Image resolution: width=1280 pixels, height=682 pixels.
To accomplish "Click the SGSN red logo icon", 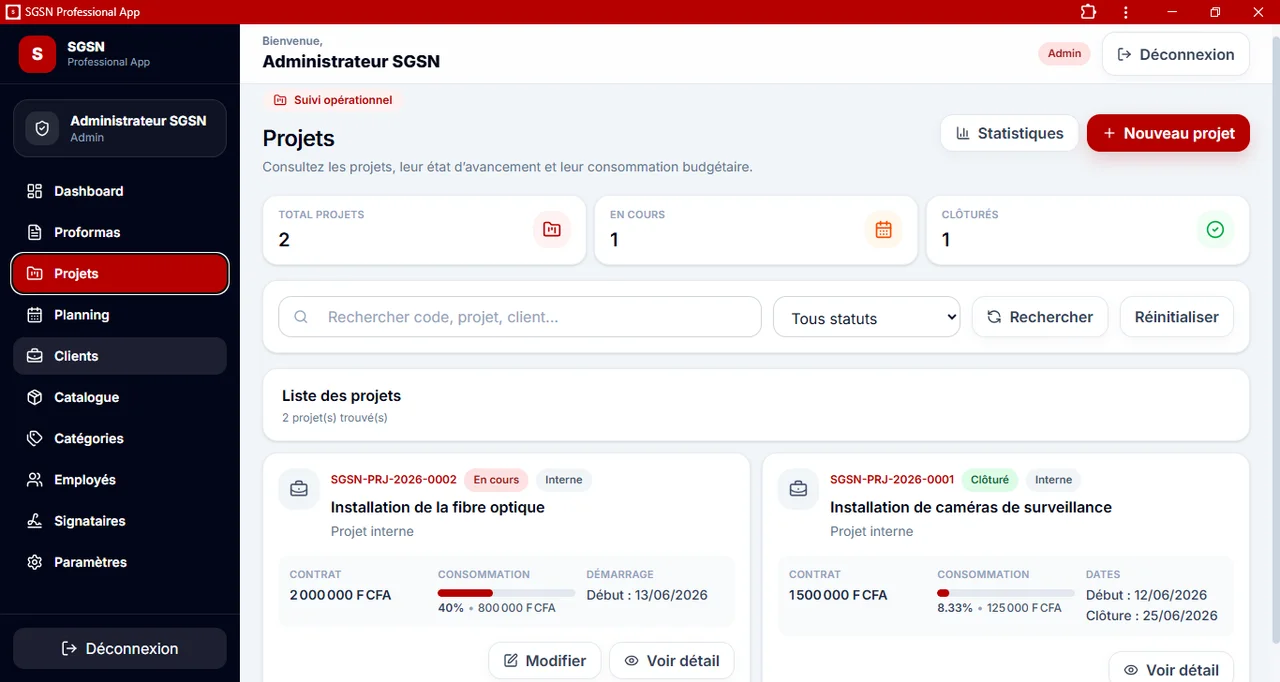I will (x=37, y=54).
